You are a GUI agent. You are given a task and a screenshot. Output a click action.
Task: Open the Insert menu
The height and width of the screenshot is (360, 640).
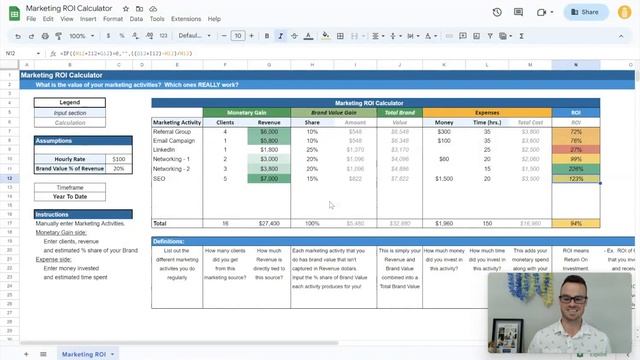88,19
